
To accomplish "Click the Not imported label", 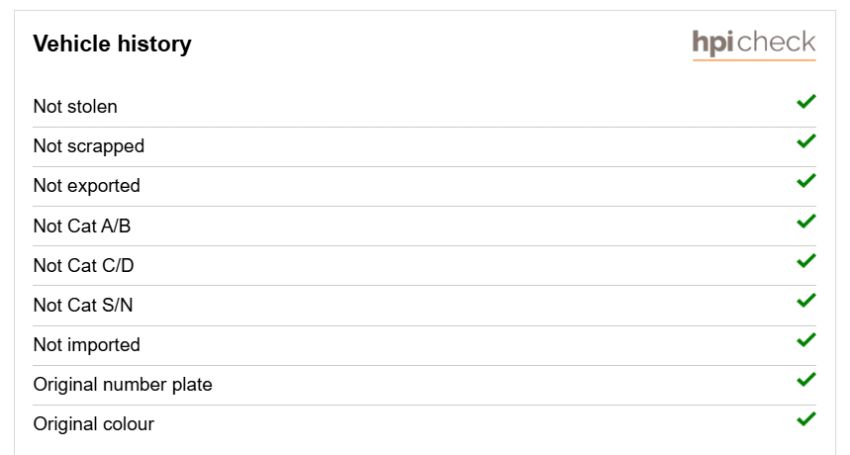I will (87, 345).
